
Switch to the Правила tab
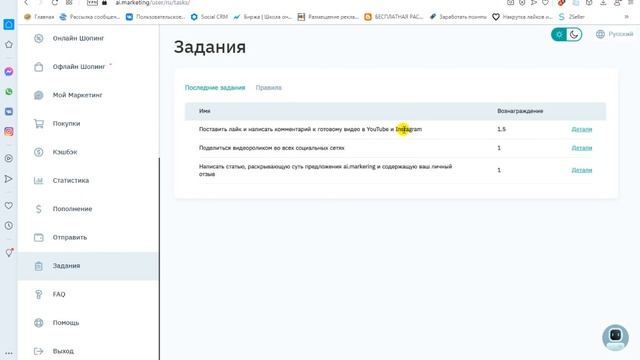[269, 87]
